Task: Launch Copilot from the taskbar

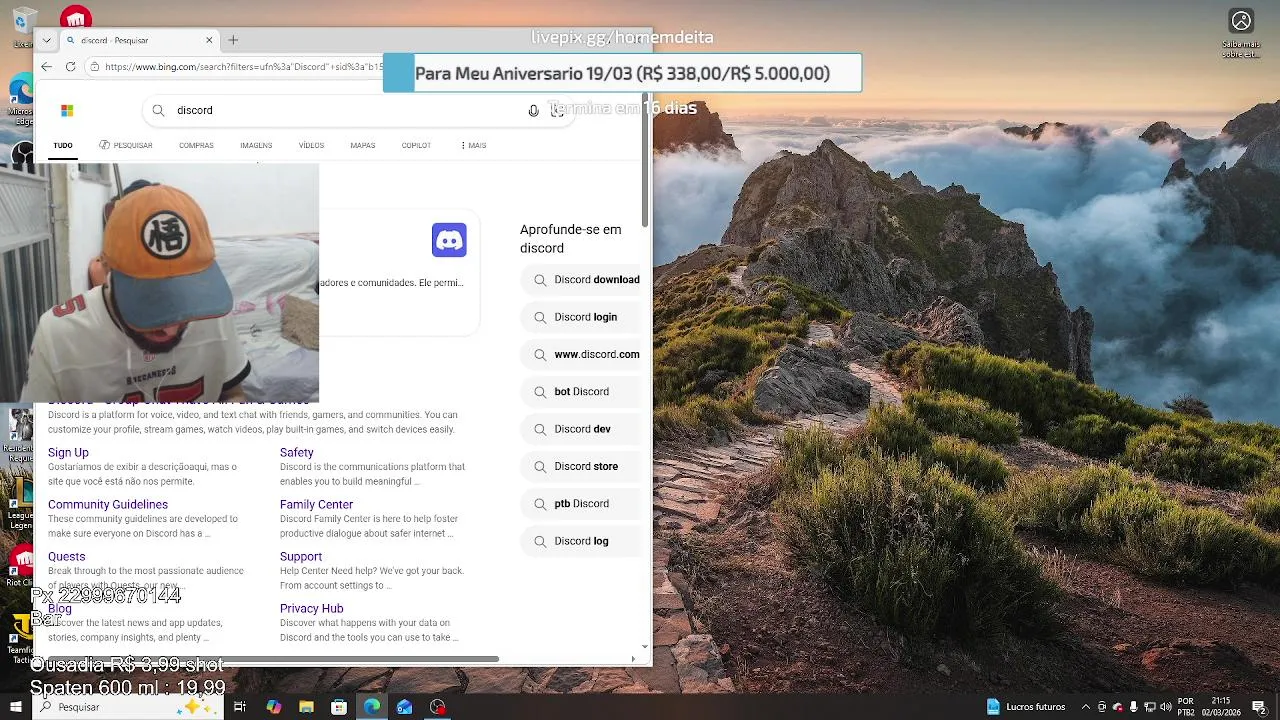Action: click(274, 707)
